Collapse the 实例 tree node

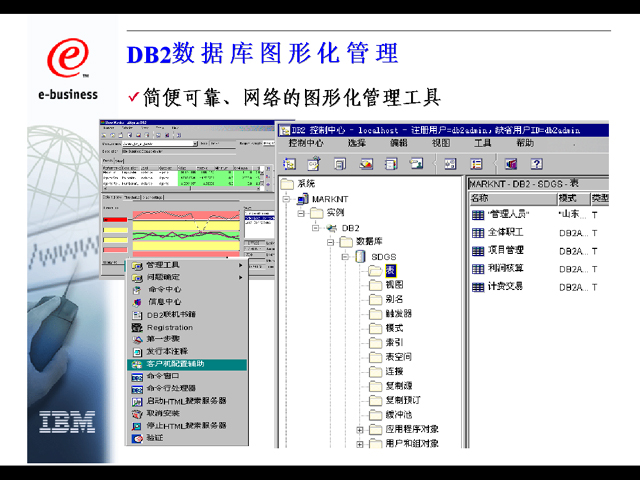pyautogui.click(x=301, y=213)
